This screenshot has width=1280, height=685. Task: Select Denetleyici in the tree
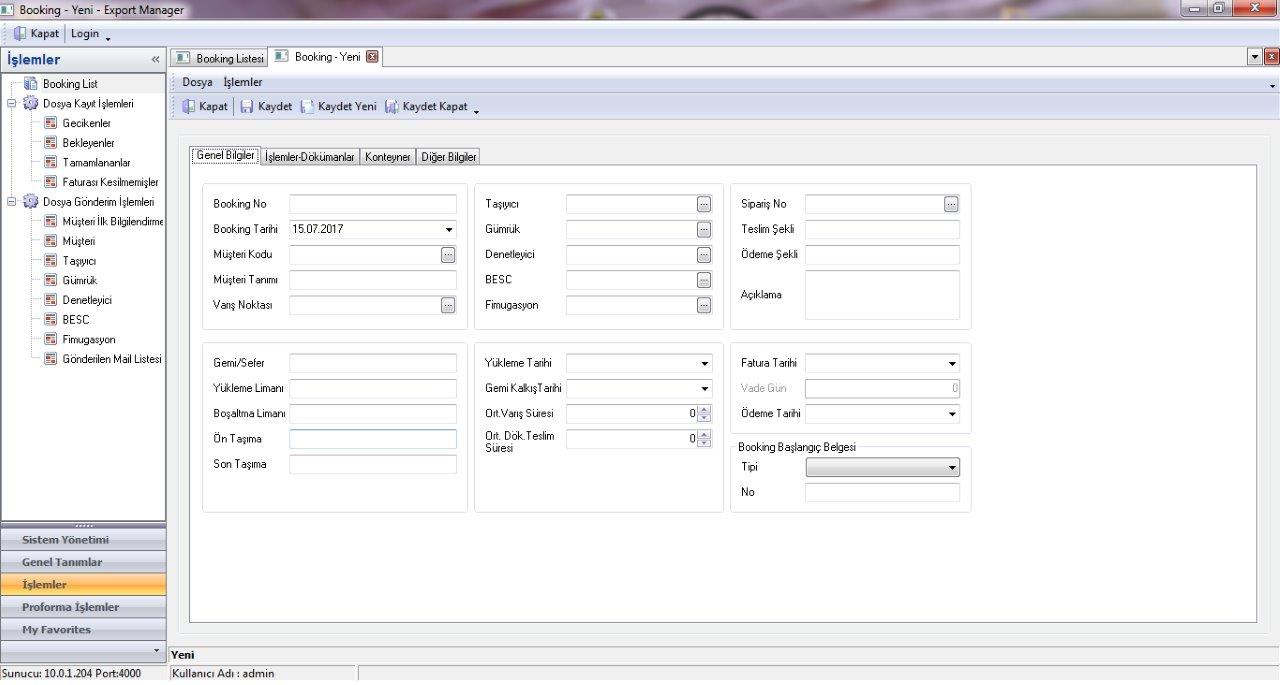coord(87,300)
